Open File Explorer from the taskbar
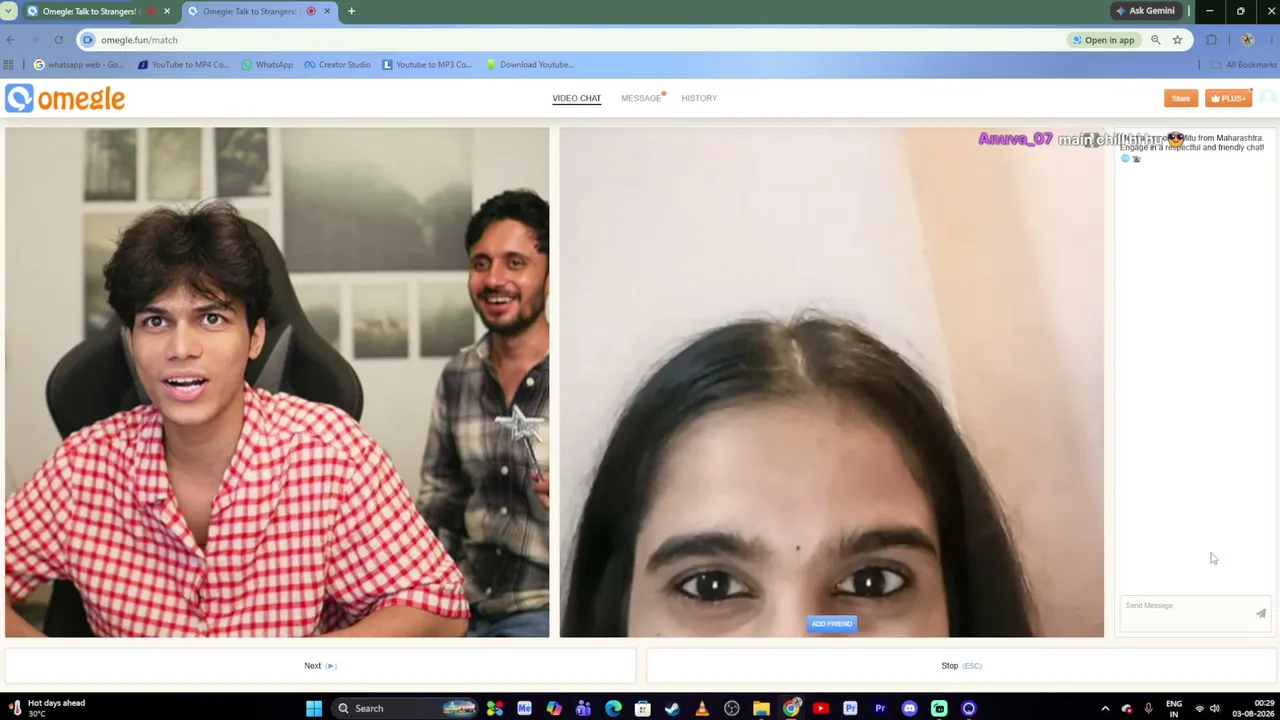The width and height of the screenshot is (1280, 720). point(761,708)
